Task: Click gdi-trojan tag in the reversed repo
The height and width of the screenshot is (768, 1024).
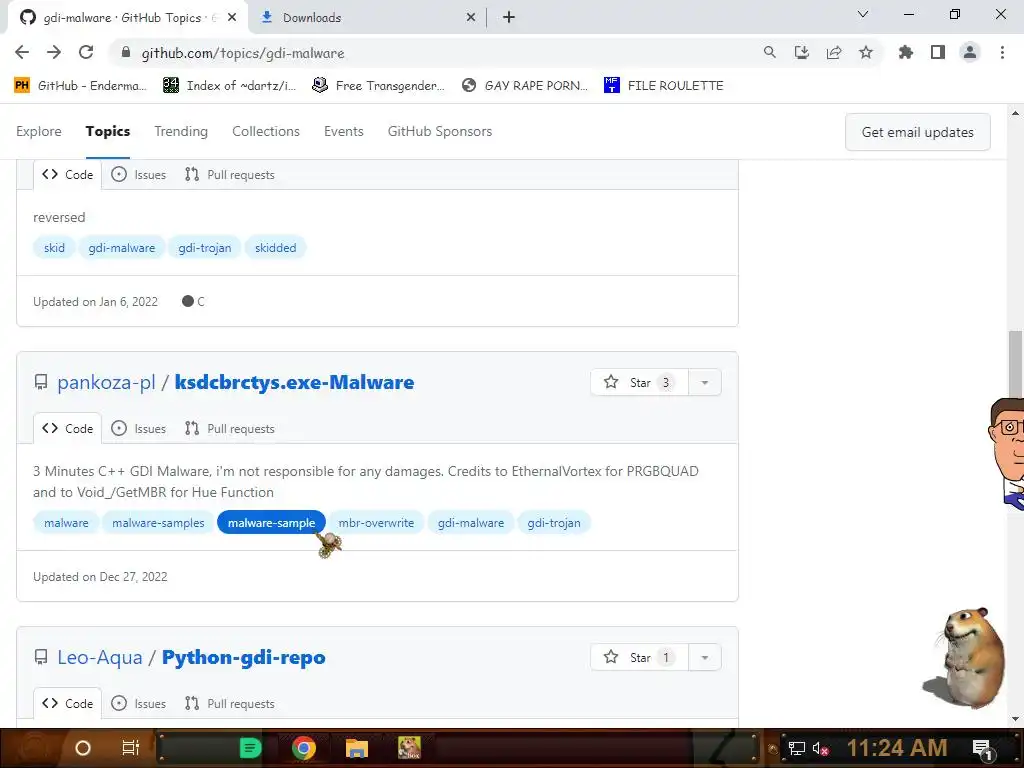Action: coord(204,248)
